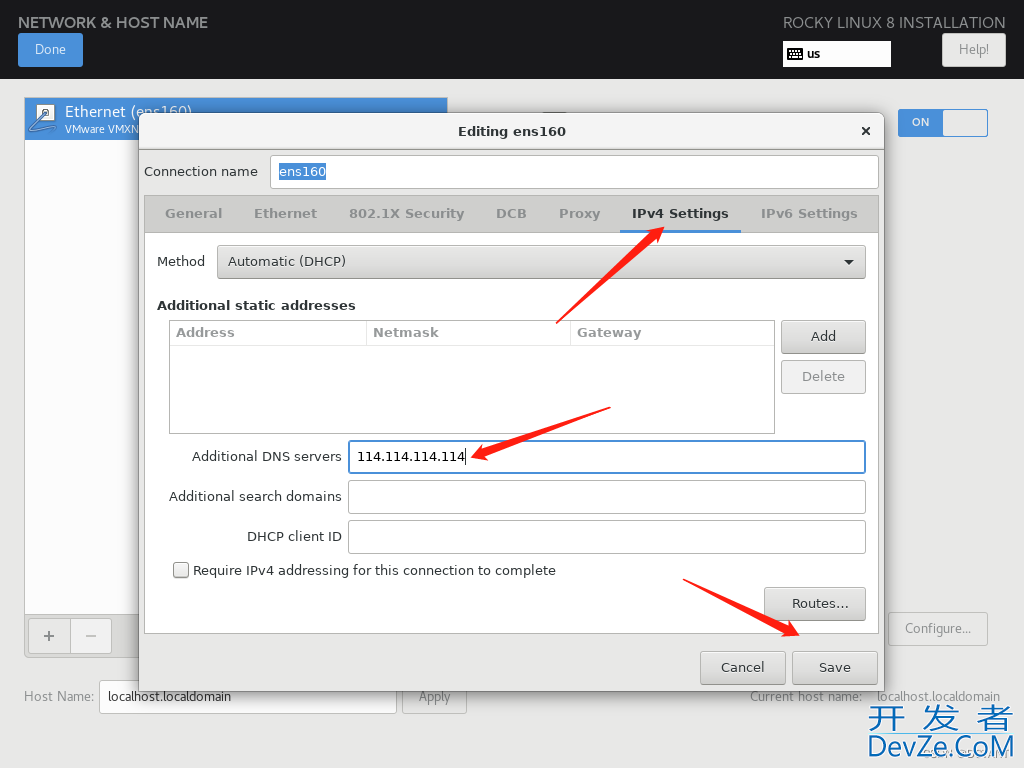Open the Routes... dialog

point(814,603)
